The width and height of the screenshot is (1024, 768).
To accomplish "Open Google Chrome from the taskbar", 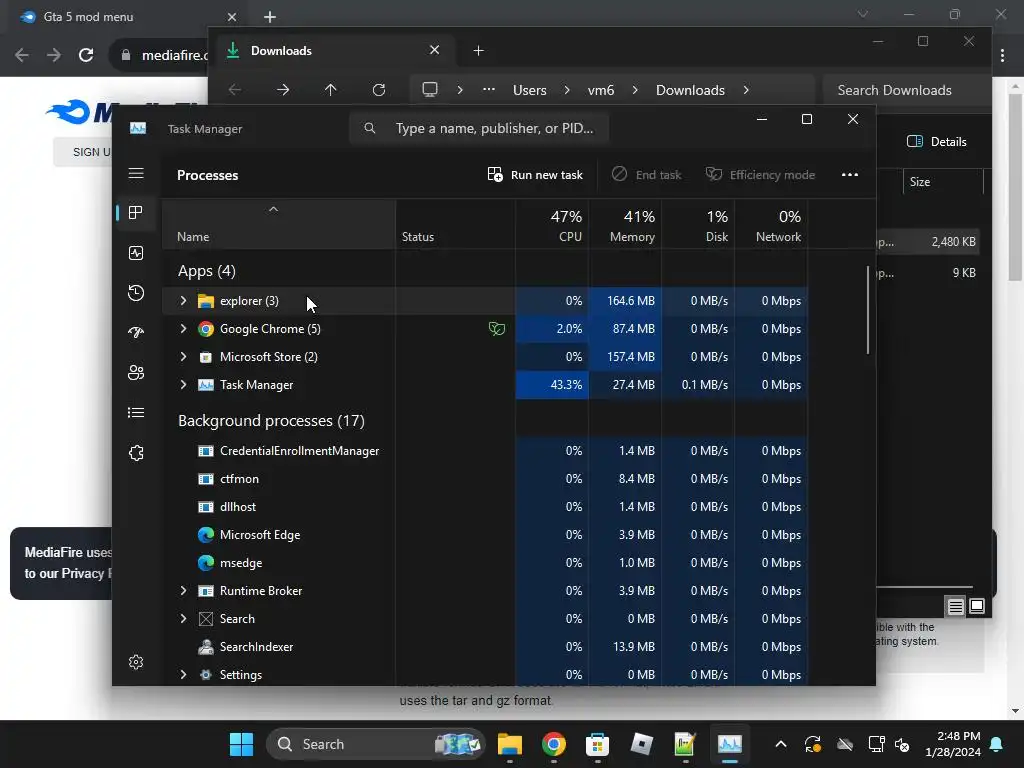I will pyautogui.click(x=553, y=744).
